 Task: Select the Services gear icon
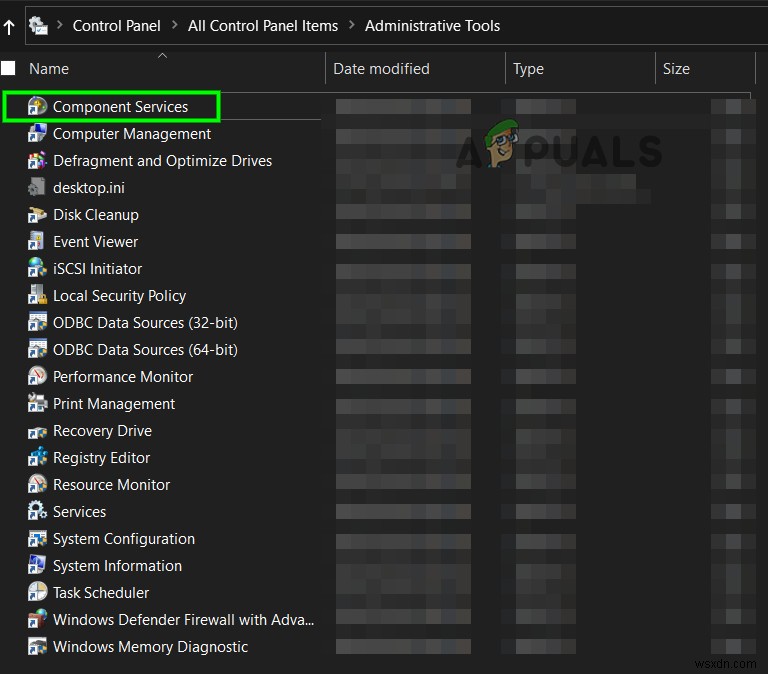37,511
